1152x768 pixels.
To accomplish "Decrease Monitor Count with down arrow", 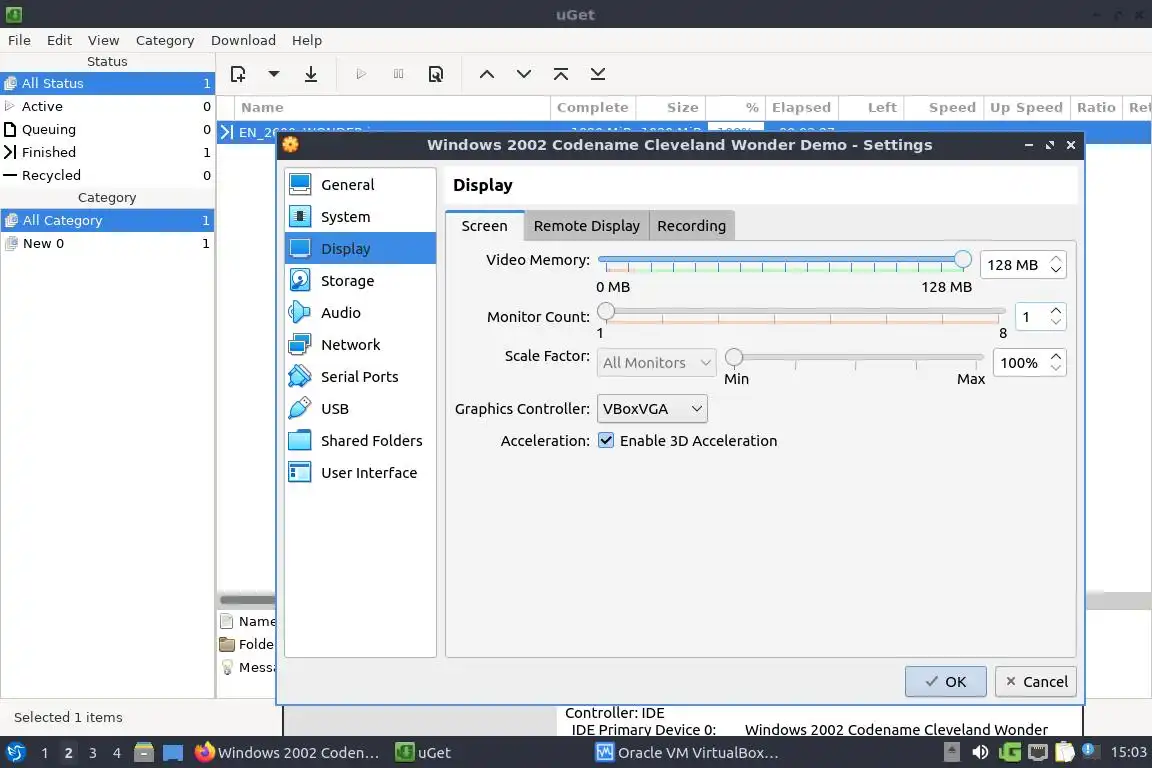I will tap(1056, 322).
